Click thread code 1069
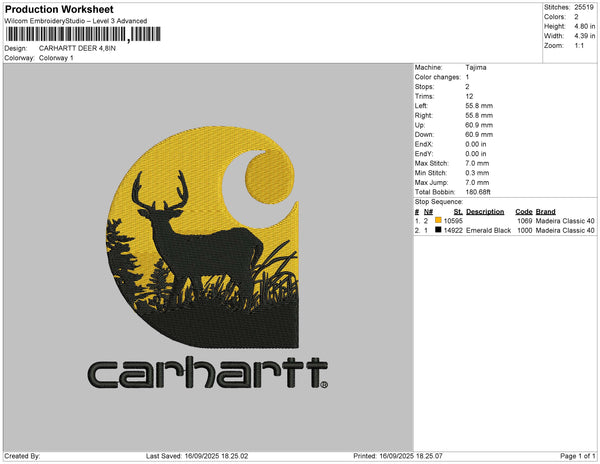This screenshot has height=464, width=600. tap(525, 221)
